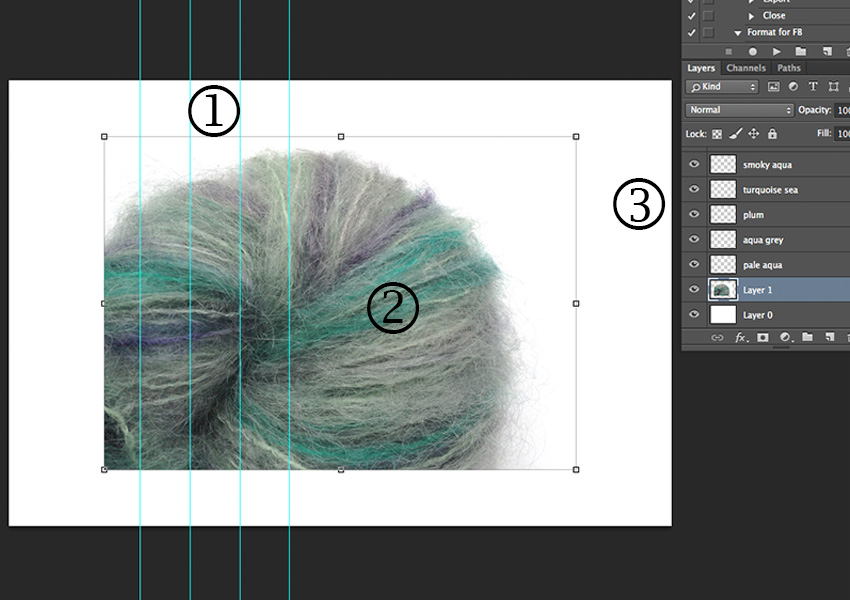Switch to the Channels tab

tap(746, 68)
